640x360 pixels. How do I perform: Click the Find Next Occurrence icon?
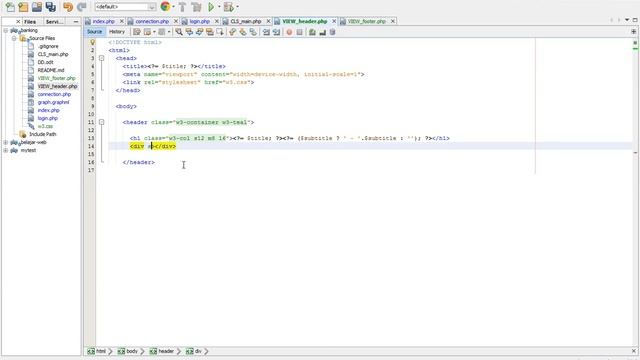[199, 32]
